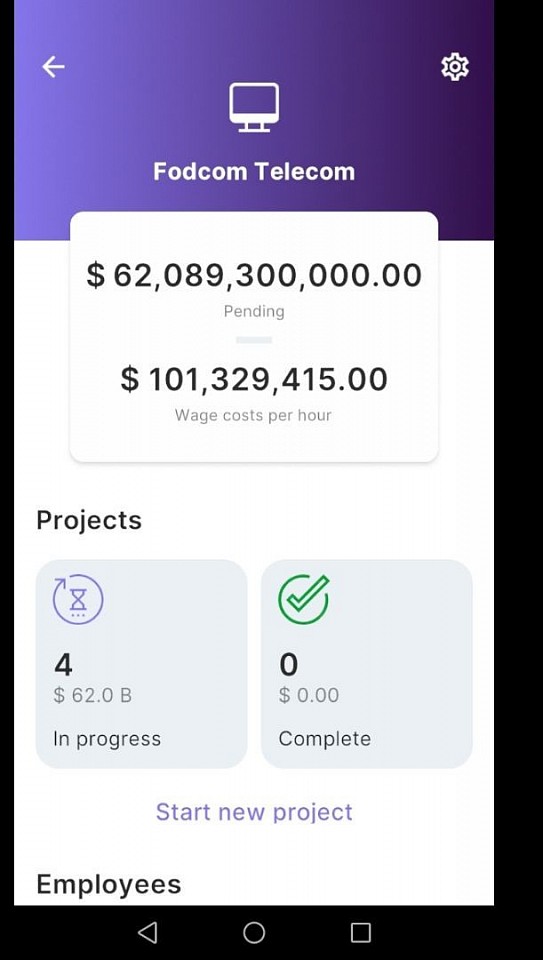Tap the number 4 in-progress count
This screenshot has width=543, height=960.
pyautogui.click(x=63, y=665)
